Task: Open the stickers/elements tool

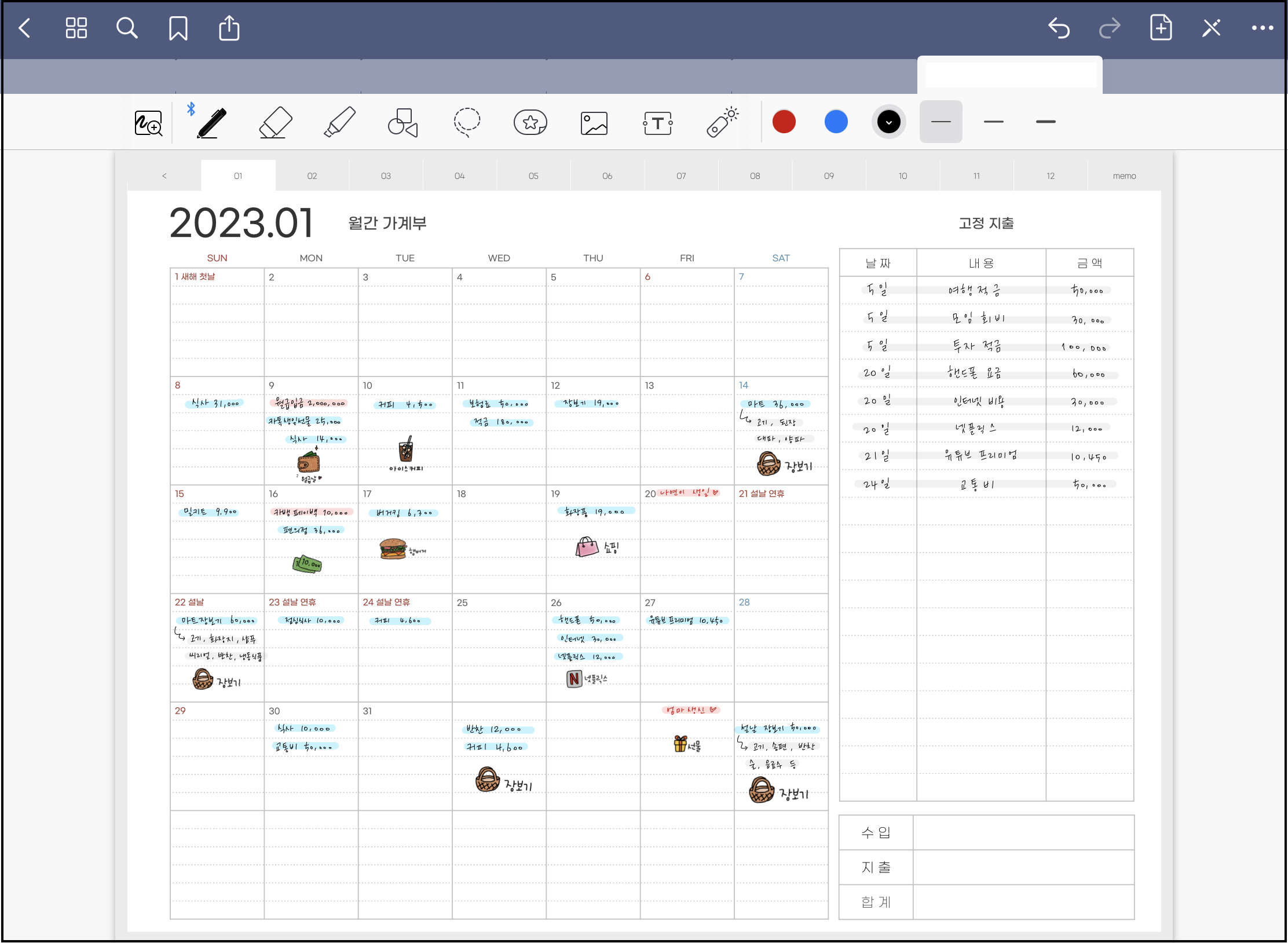Action: click(530, 122)
